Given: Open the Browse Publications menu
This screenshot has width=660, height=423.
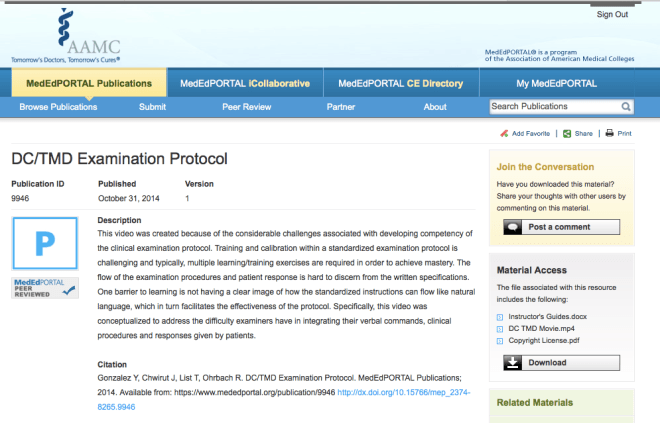Looking at the screenshot, I should click(58, 107).
